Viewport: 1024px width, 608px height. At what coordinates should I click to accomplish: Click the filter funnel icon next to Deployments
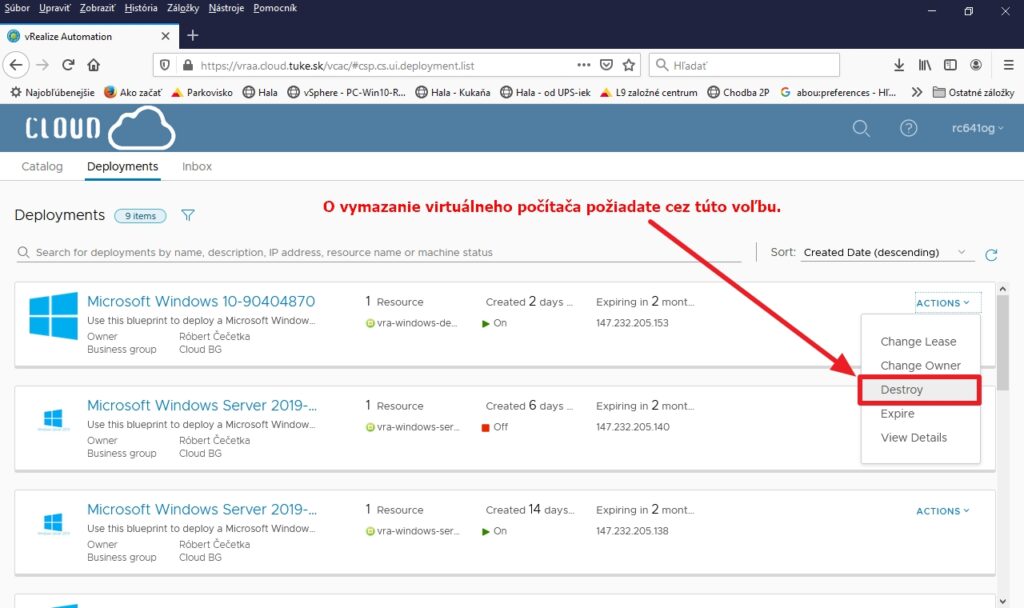pyautogui.click(x=188, y=215)
